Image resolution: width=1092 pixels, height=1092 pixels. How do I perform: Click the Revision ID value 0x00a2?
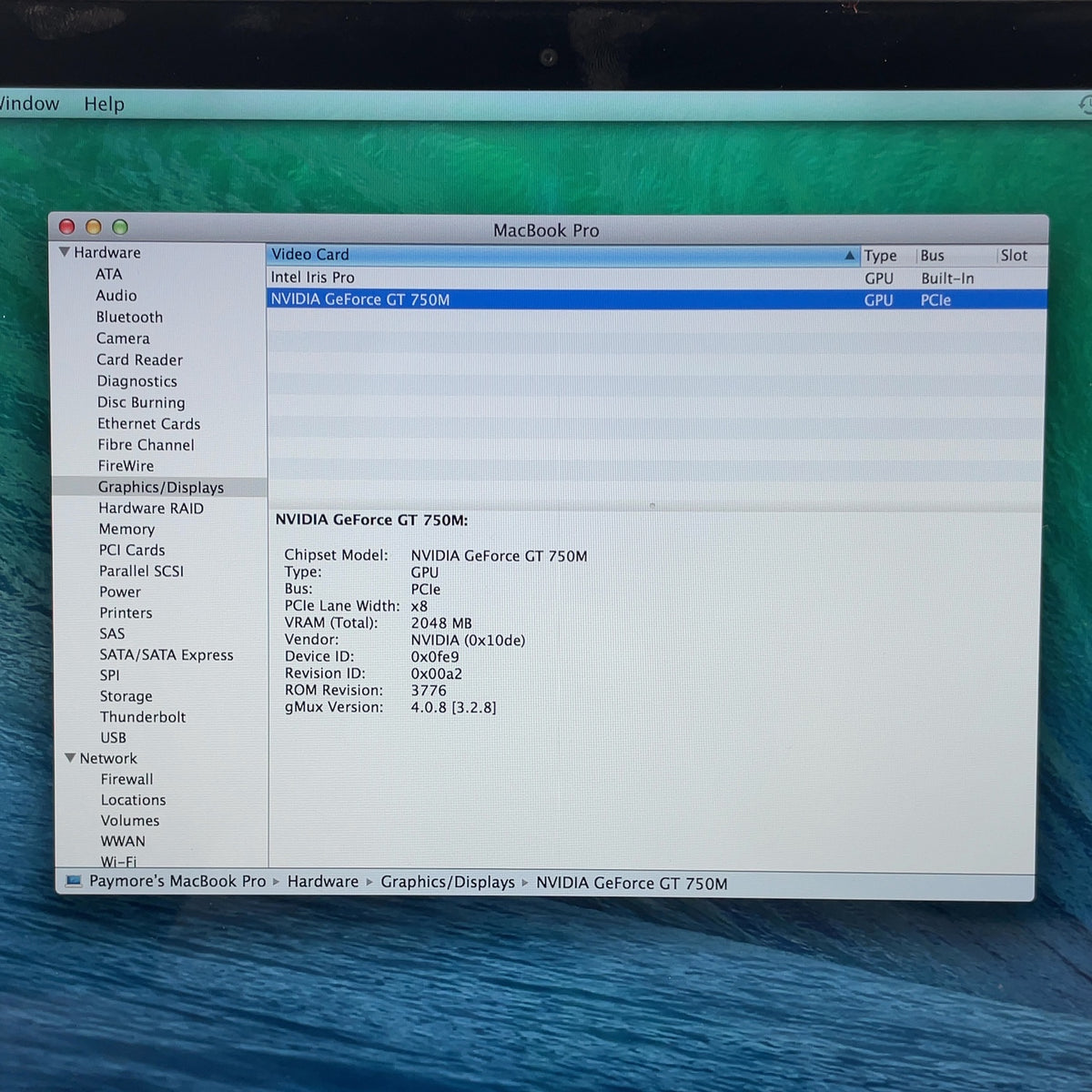436,673
